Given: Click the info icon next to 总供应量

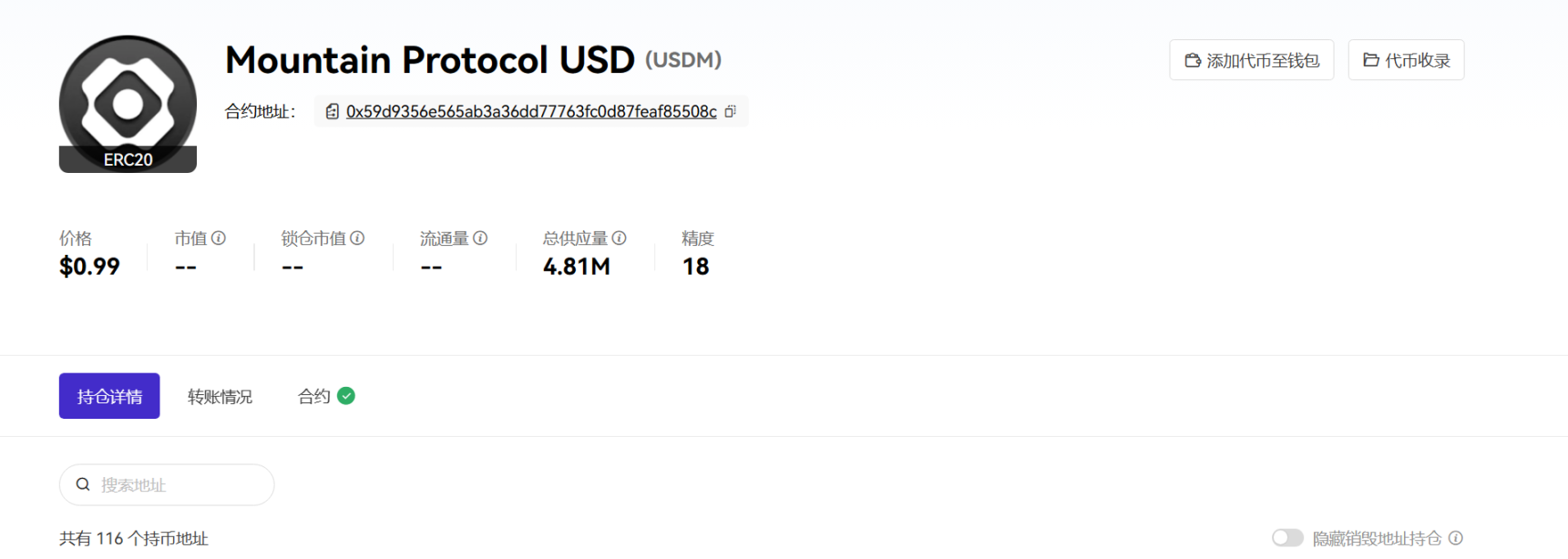Looking at the screenshot, I should pyautogui.click(x=620, y=238).
